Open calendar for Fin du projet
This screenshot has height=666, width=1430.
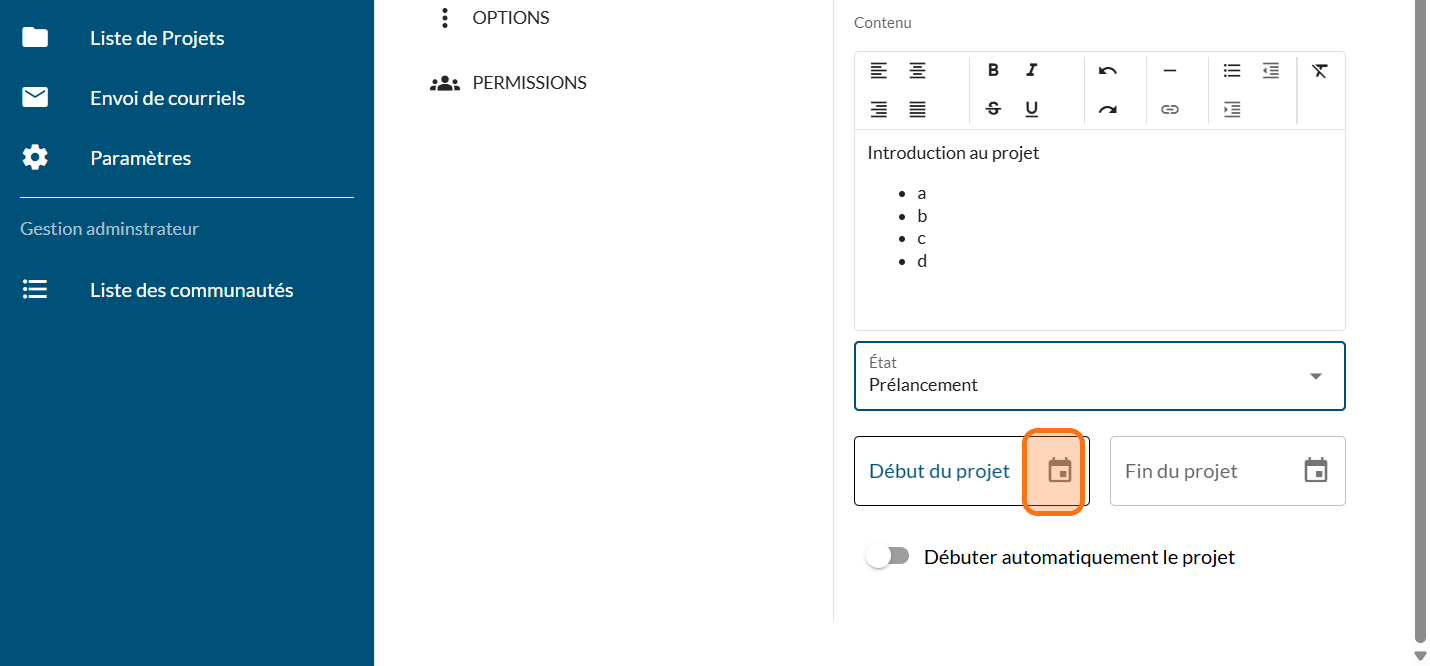coord(1316,471)
